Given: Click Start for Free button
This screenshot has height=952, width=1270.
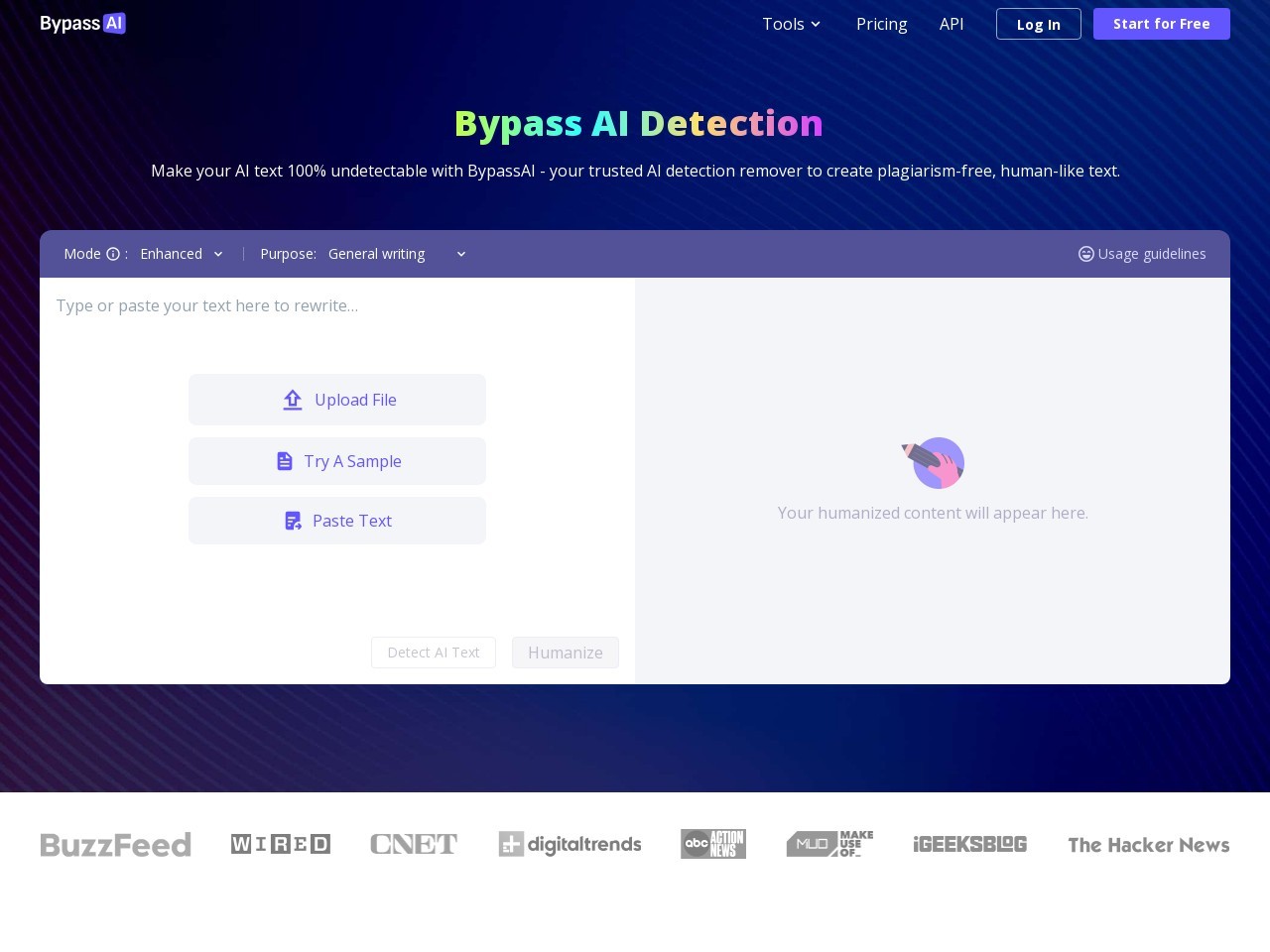Looking at the screenshot, I should (1162, 24).
